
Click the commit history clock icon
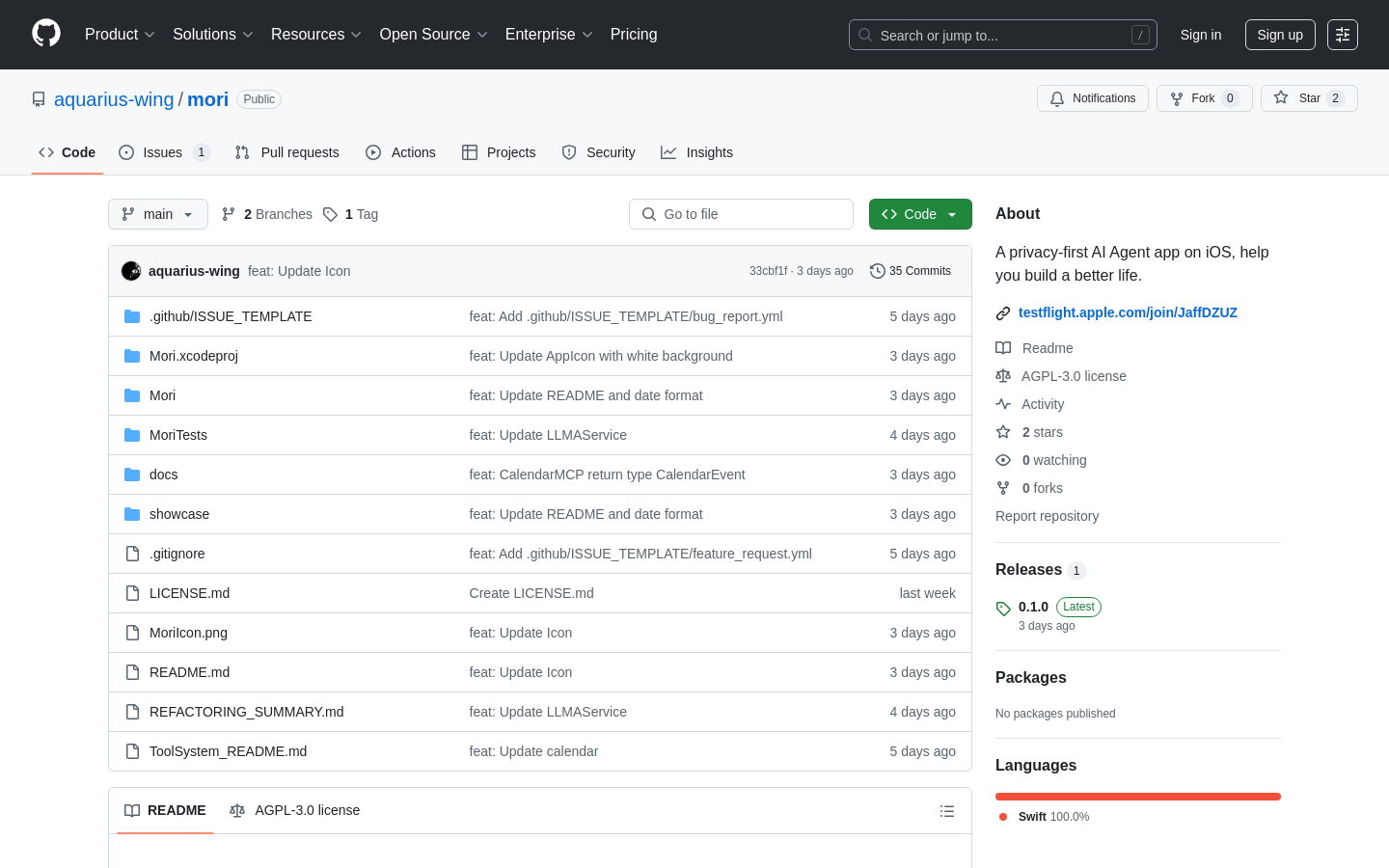(877, 271)
